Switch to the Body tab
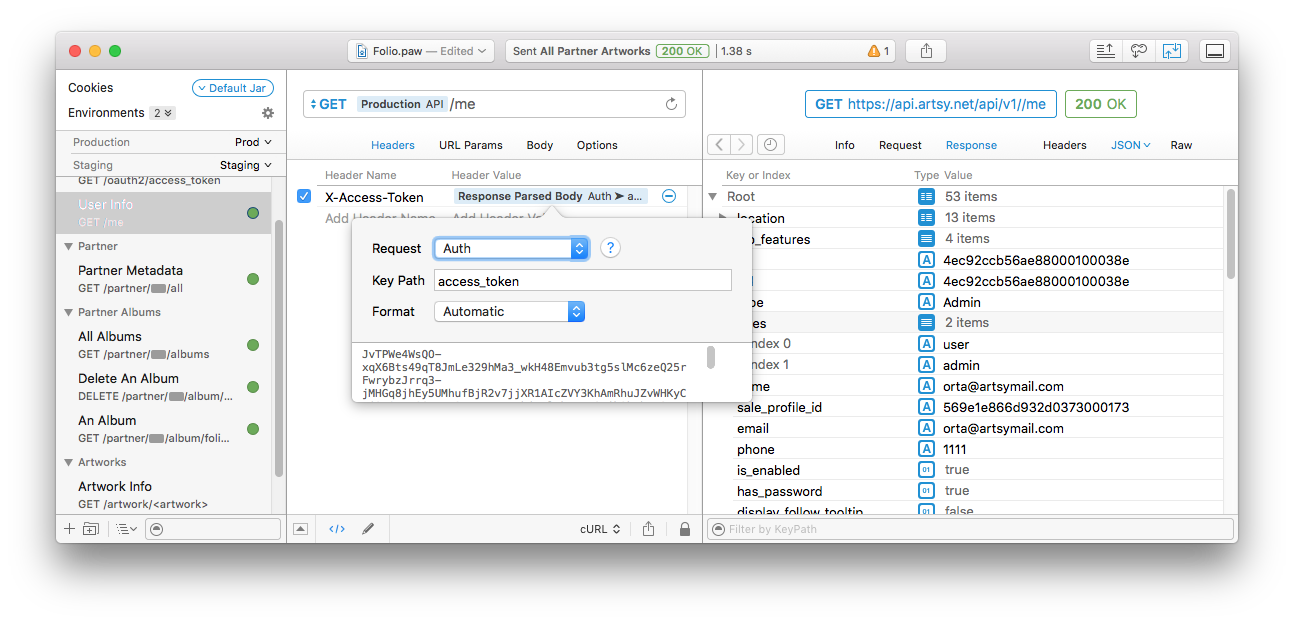This screenshot has width=1294, height=623. (x=540, y=145)
